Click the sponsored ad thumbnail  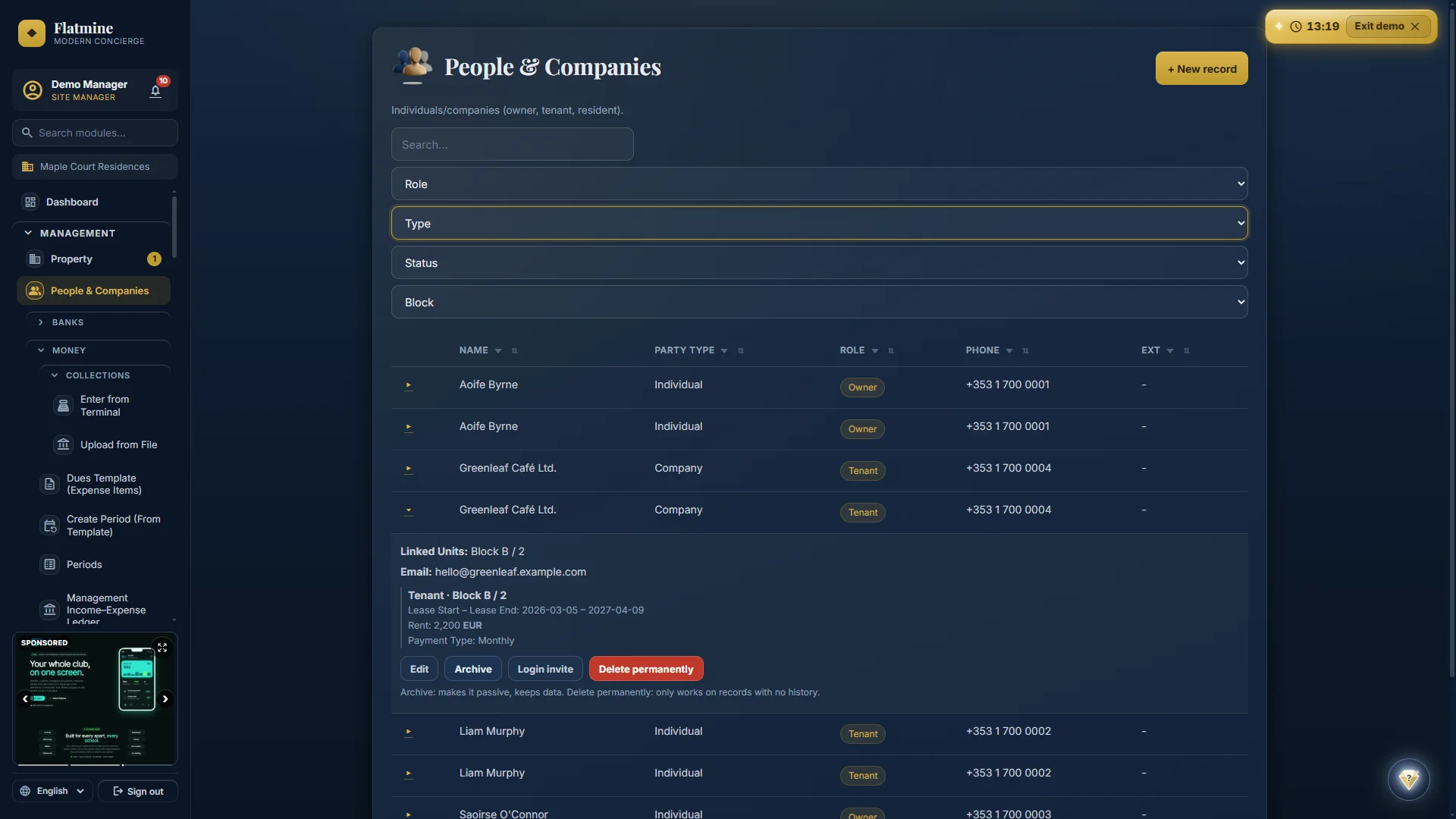[x=95, y=699]
